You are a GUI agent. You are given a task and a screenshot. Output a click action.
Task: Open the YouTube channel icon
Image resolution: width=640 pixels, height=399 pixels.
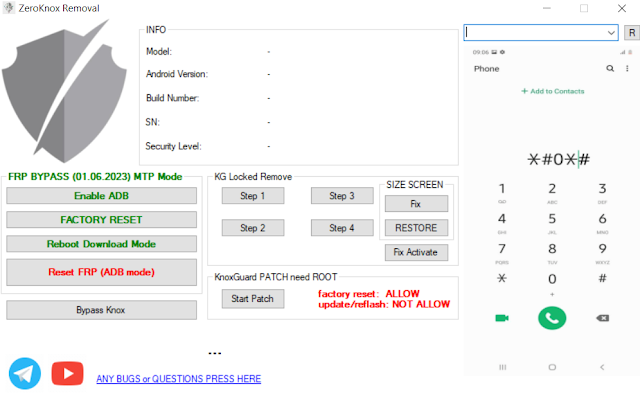point(67,373)
